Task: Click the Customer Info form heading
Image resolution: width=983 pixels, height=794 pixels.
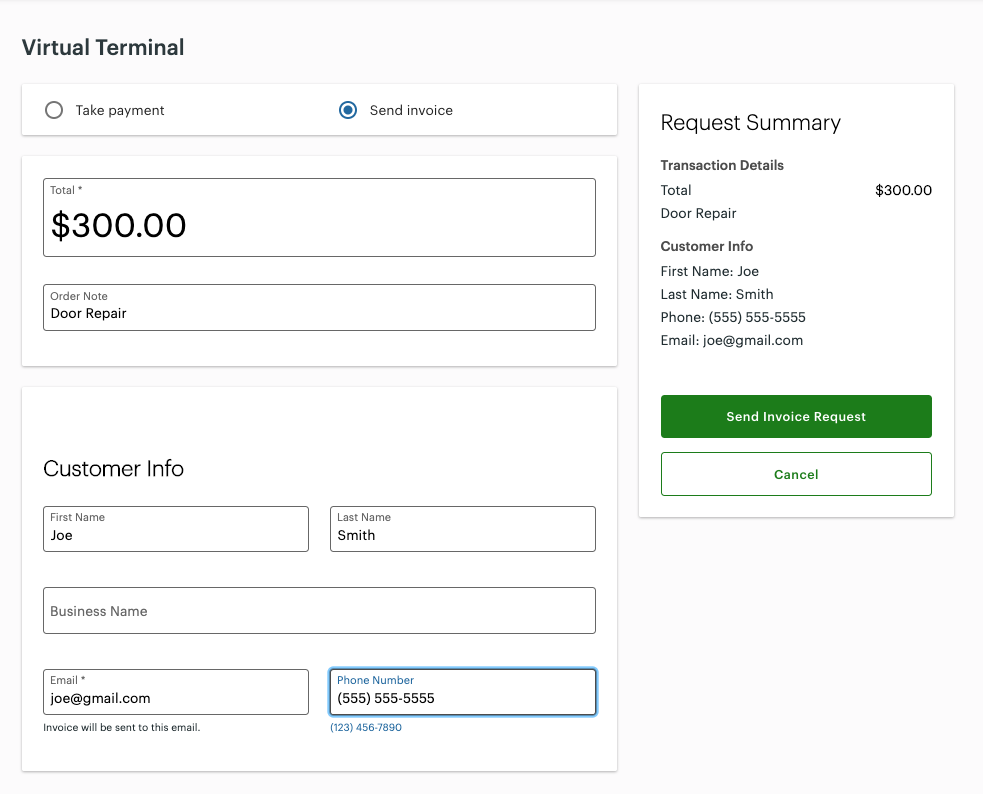Action: tap(113, 469)
